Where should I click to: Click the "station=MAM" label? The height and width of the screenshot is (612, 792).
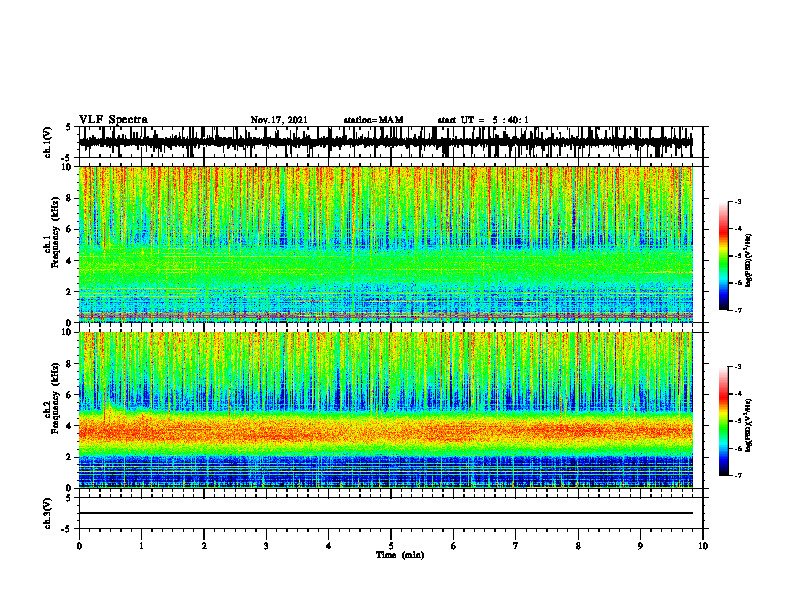(374, 120)
